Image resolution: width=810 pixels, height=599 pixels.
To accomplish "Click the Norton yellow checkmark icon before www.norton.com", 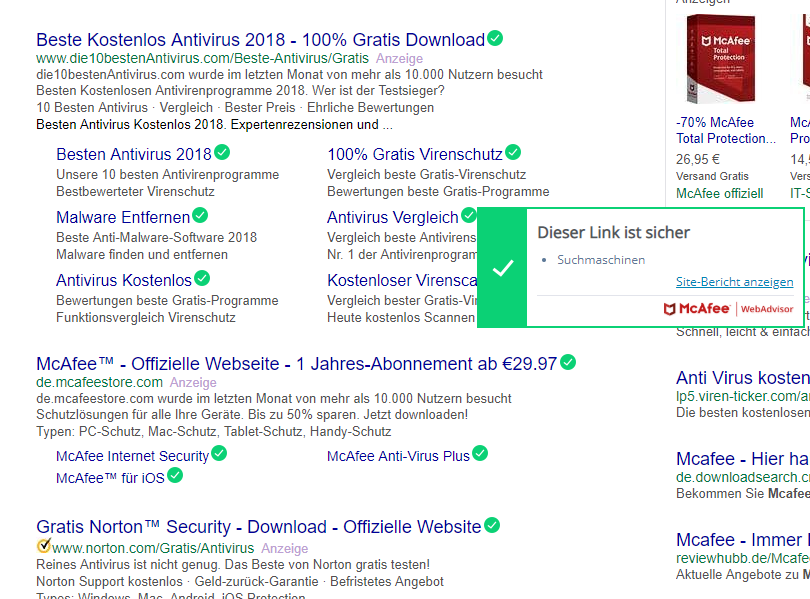I will 43,546.
